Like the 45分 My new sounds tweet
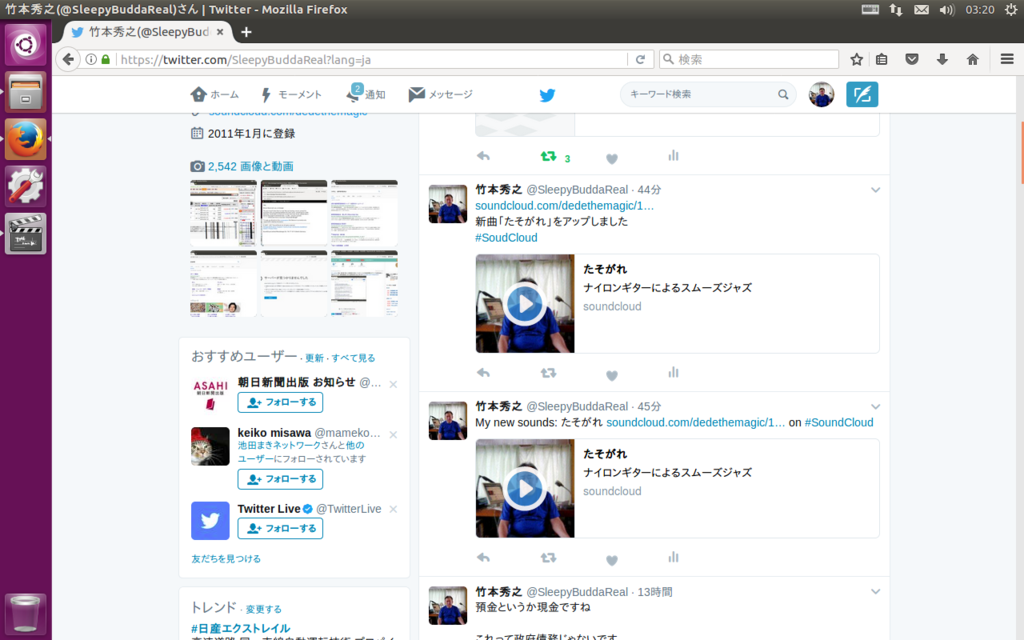The width and height of the screenshot is (1024, 640). click(611, 560)
